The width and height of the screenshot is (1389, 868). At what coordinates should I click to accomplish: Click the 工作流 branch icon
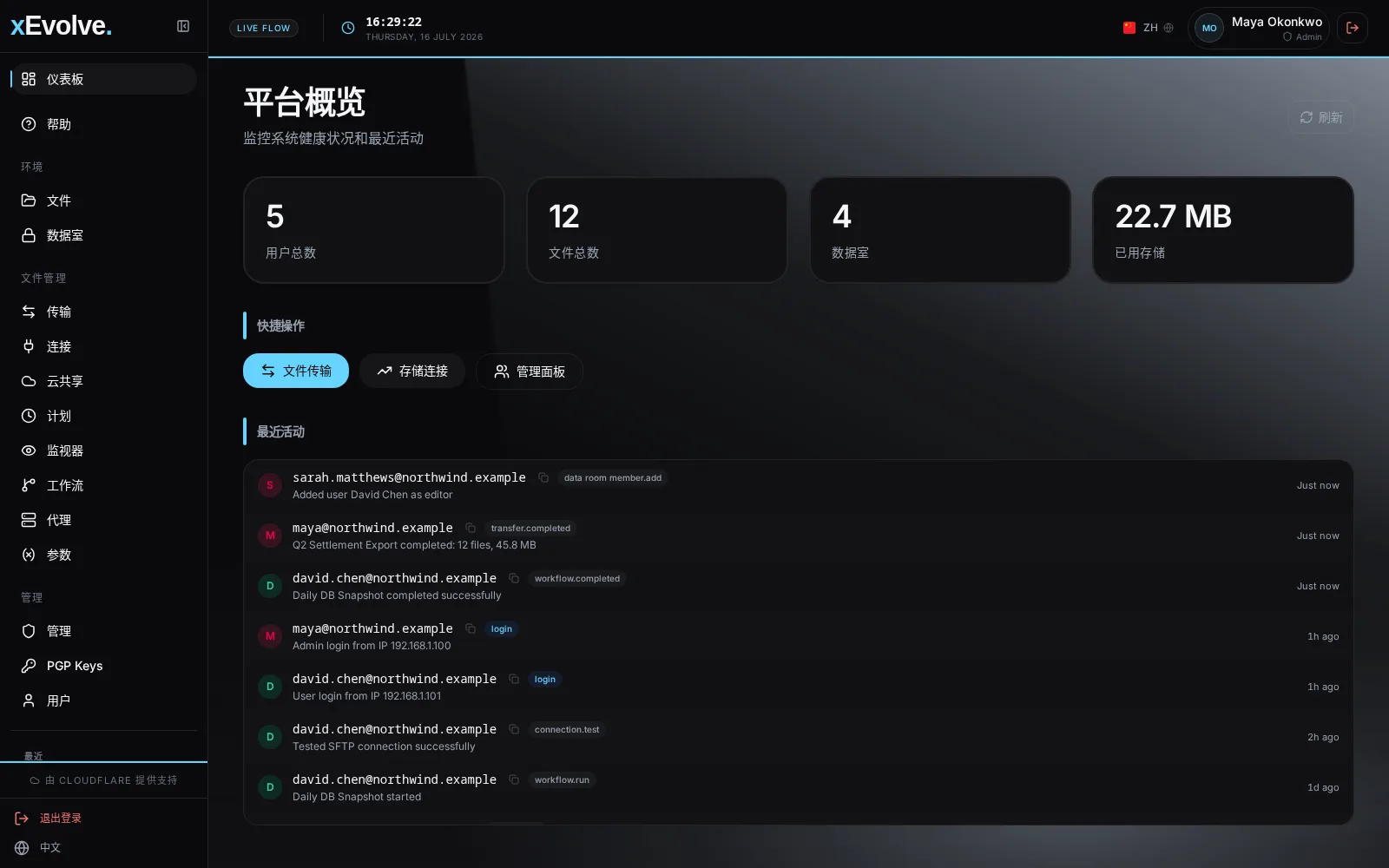tap(29, 485)
